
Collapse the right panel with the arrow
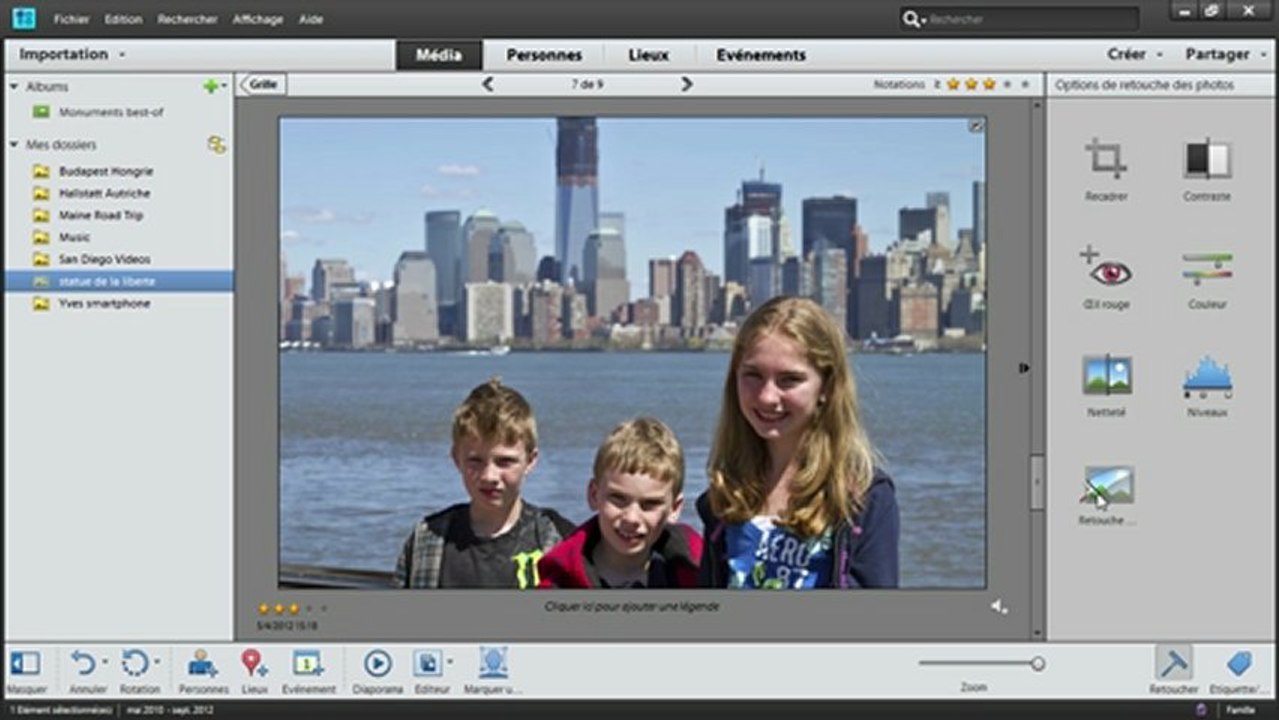tap(1024, 368)
